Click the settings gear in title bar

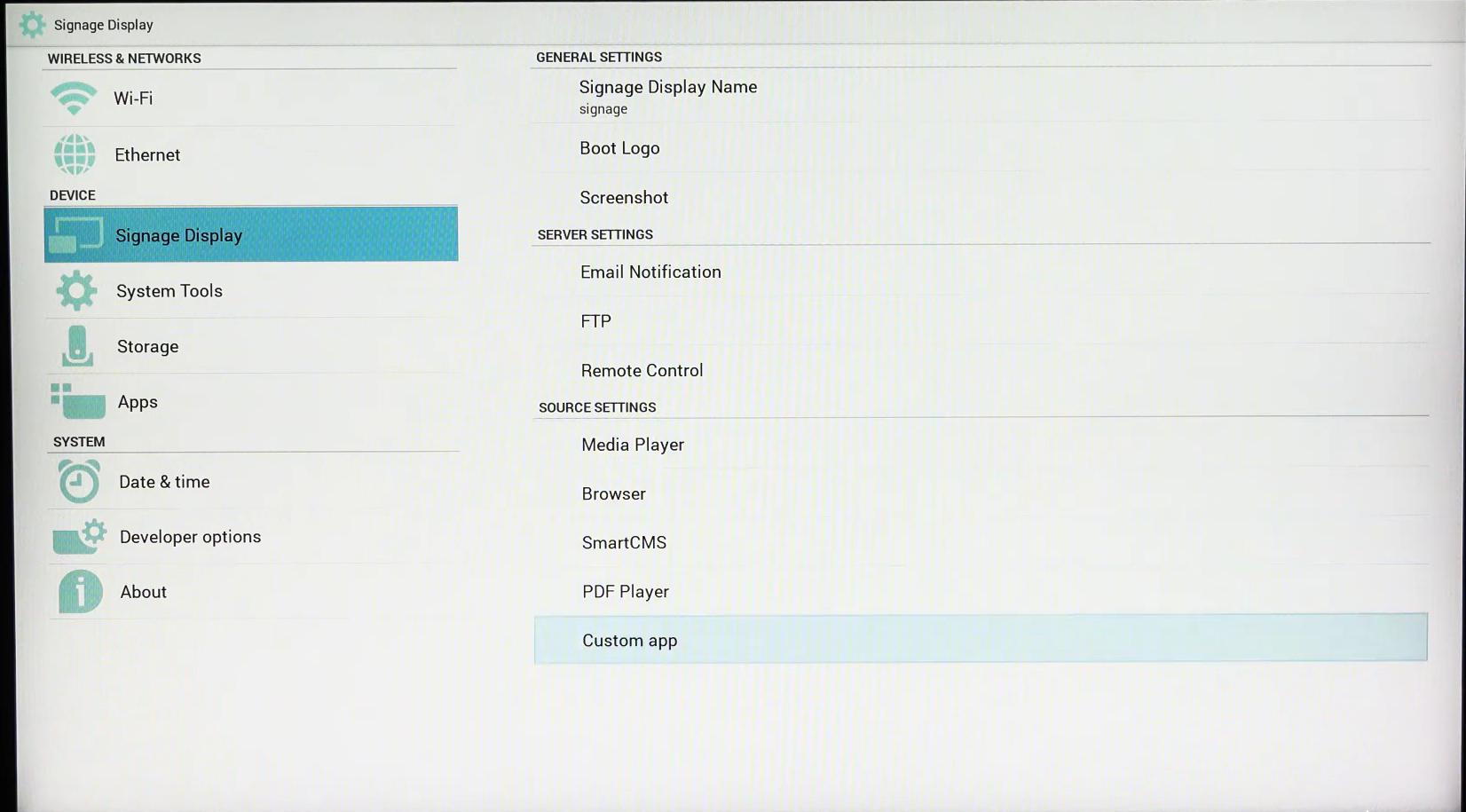[x=32, y=25]
